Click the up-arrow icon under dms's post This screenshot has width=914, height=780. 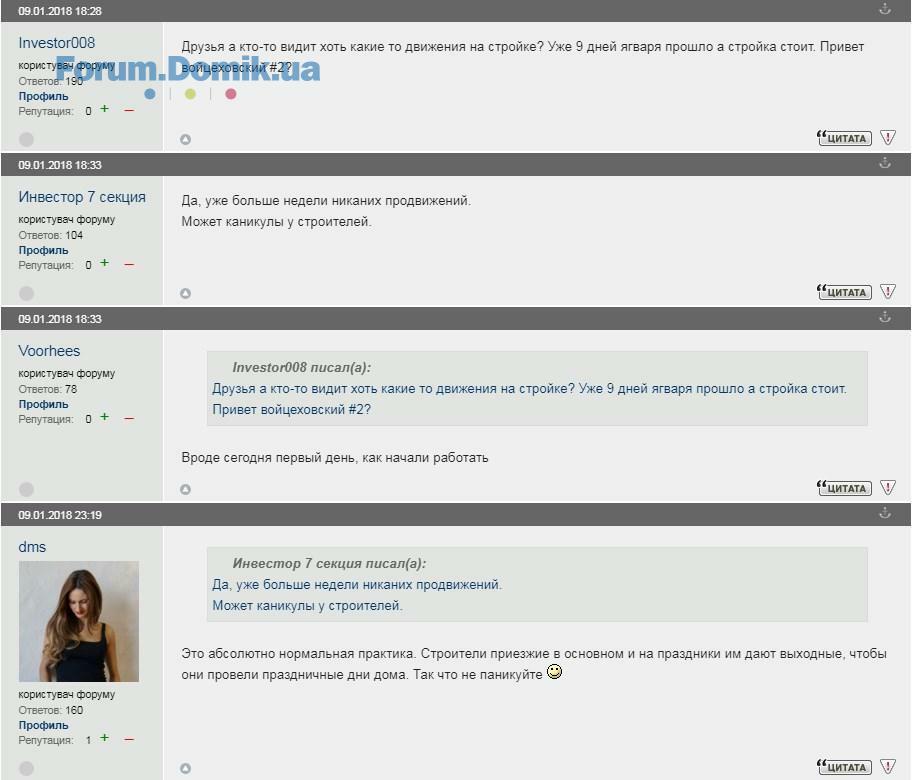pos(185,768)
